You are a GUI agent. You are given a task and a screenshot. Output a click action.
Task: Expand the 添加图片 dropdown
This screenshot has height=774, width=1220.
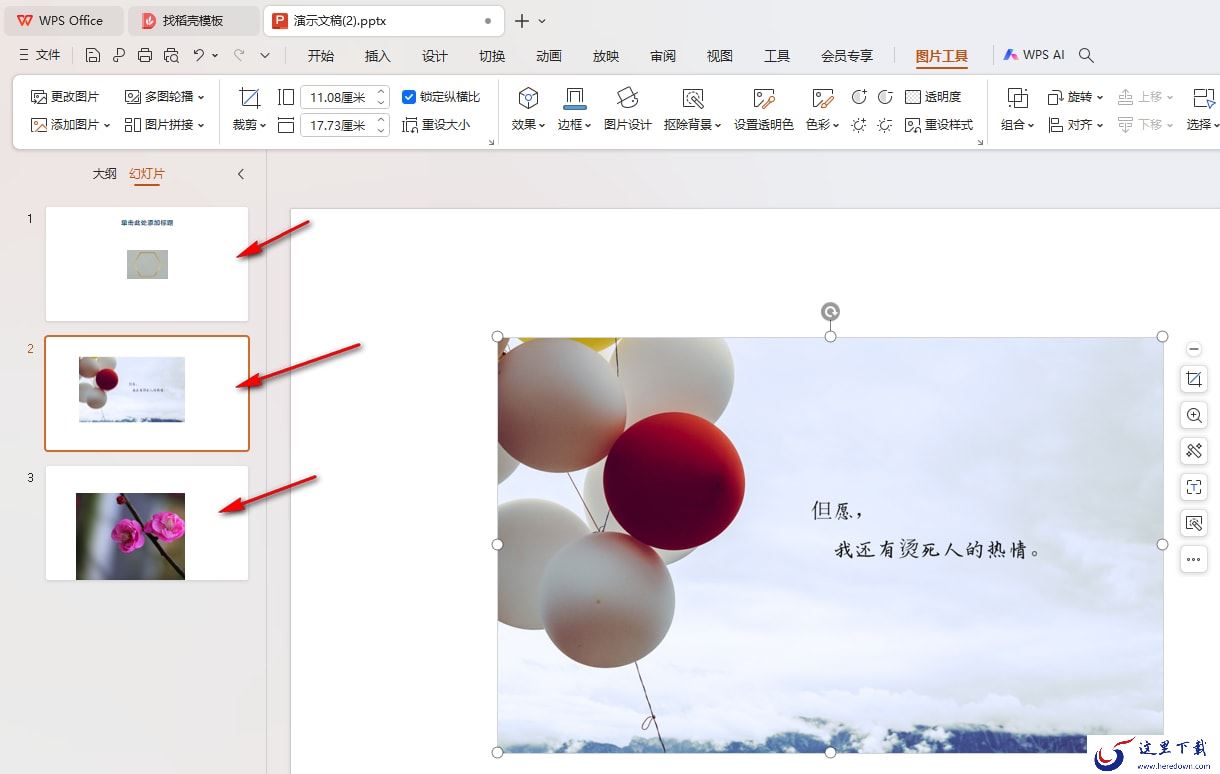(106, 125)
